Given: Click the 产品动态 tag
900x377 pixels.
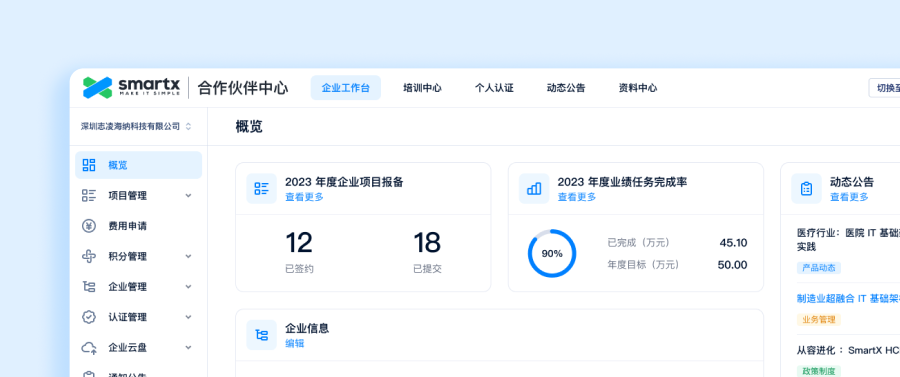Looking at the screenshot, I should click(818, 268).
